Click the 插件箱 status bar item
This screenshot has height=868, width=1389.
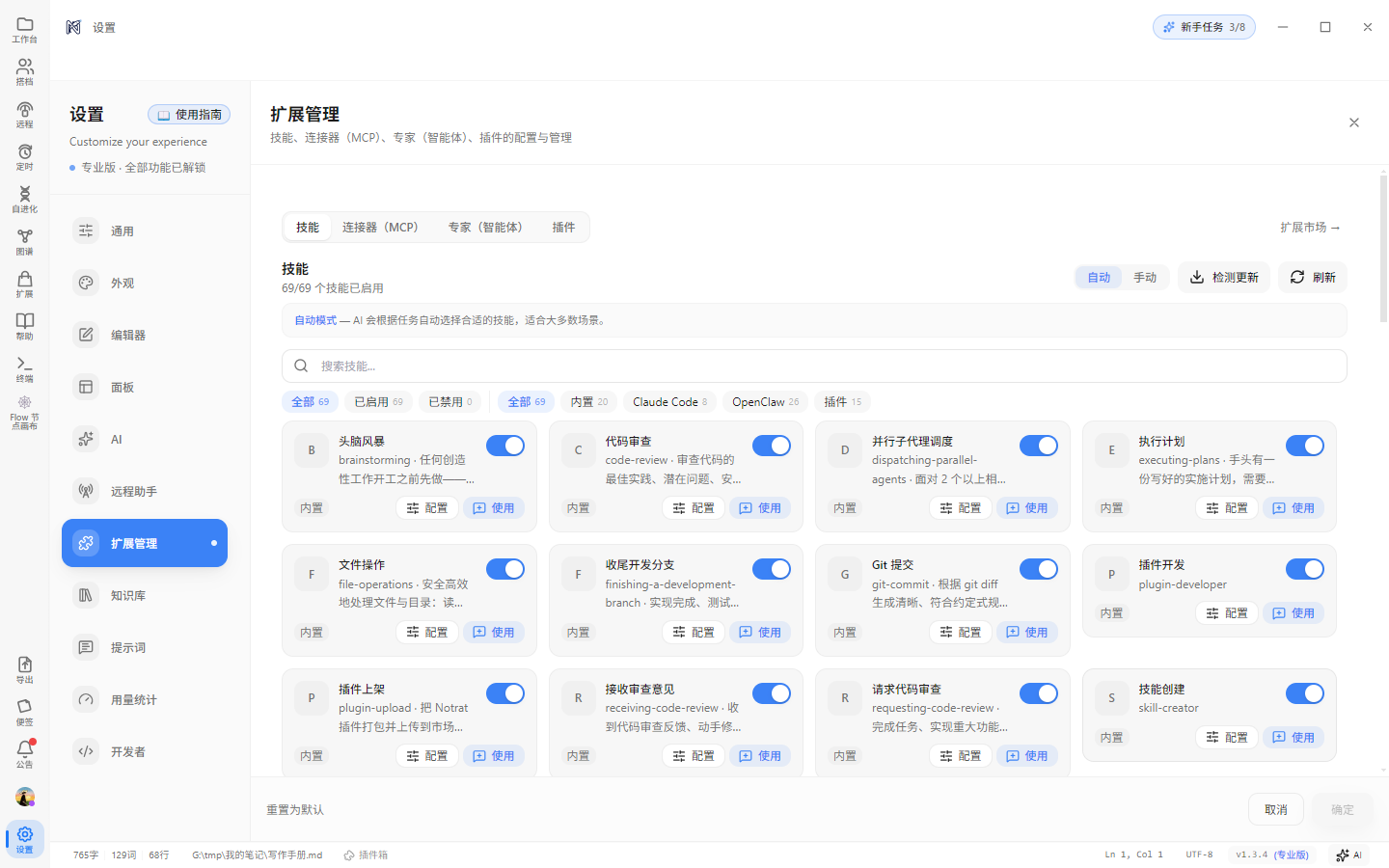click(366, 855)
